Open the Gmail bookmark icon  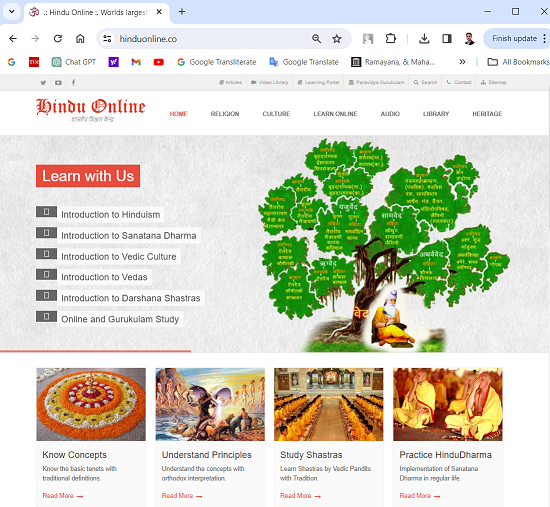pos(136,62)
